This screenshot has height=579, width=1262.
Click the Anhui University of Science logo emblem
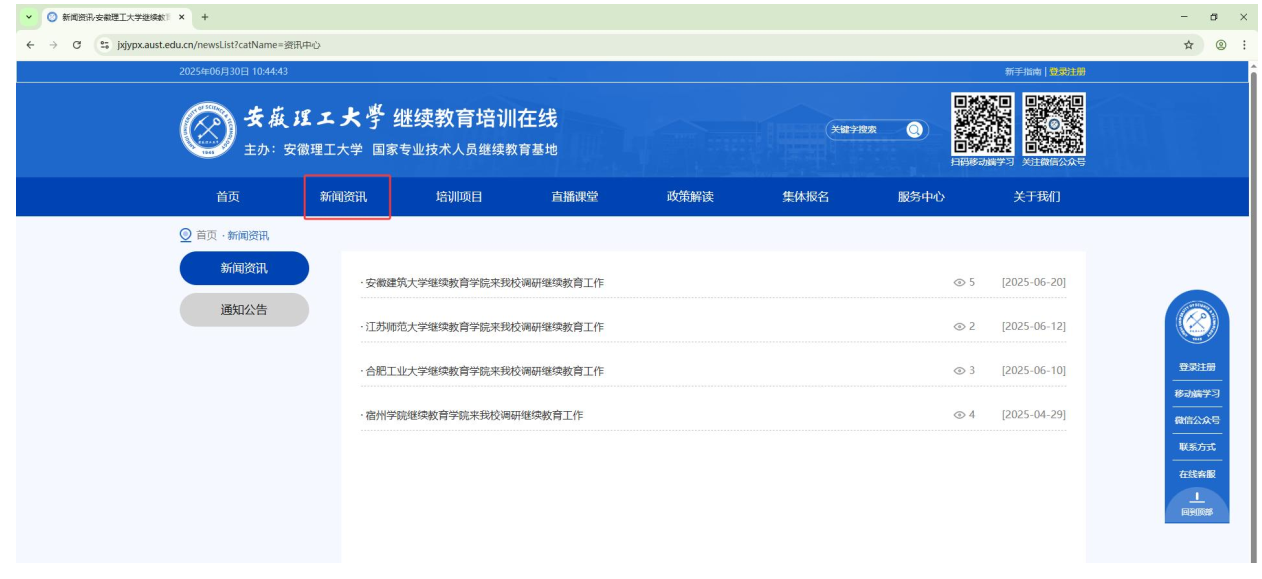tap(206, 131)
